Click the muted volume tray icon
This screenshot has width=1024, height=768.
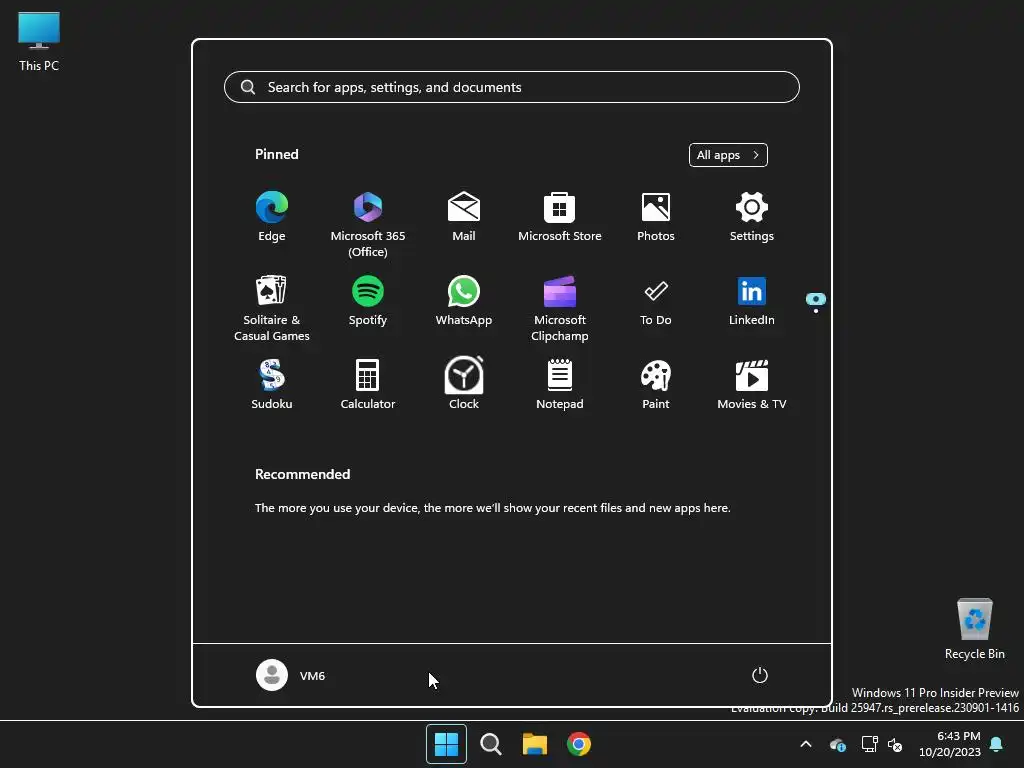[895, 744]
